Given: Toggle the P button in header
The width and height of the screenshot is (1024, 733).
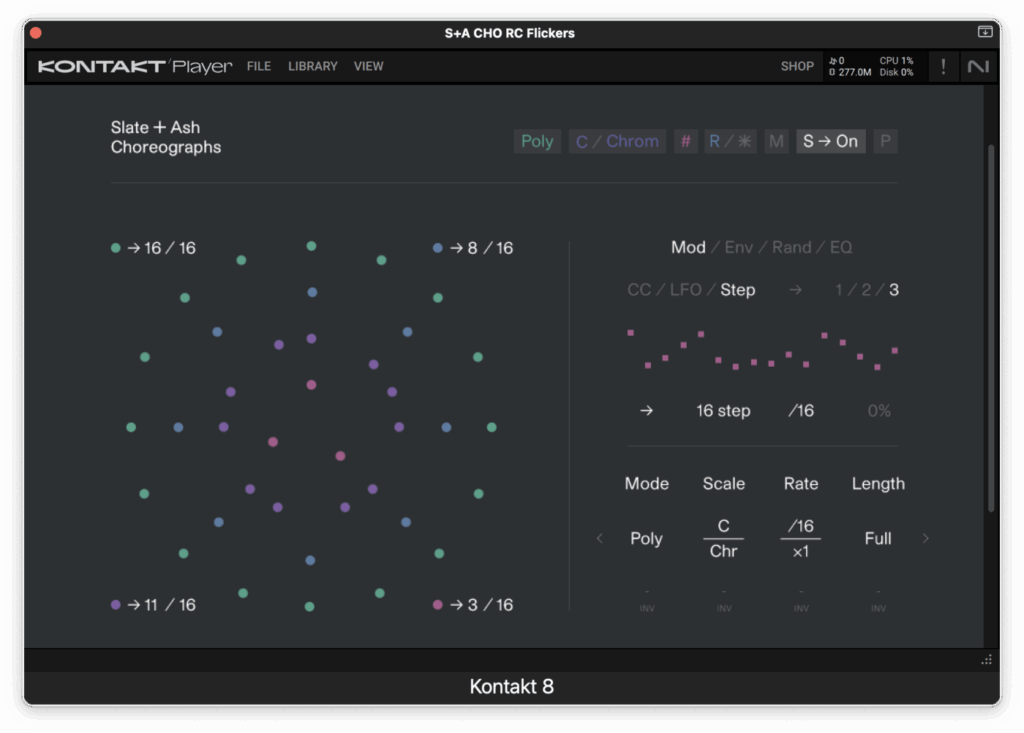Looking at the screenshot, I should point(884,141).
